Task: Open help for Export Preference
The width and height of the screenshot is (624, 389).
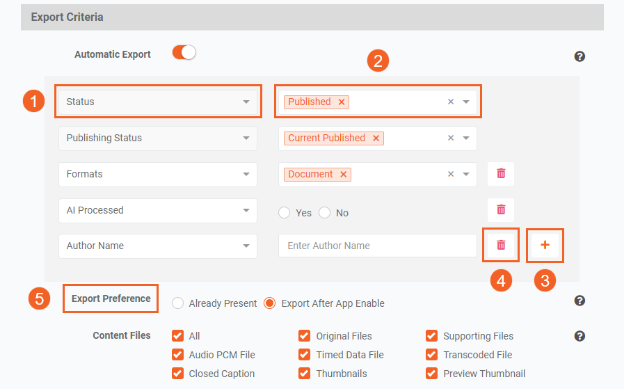Action: pos(579,301)
